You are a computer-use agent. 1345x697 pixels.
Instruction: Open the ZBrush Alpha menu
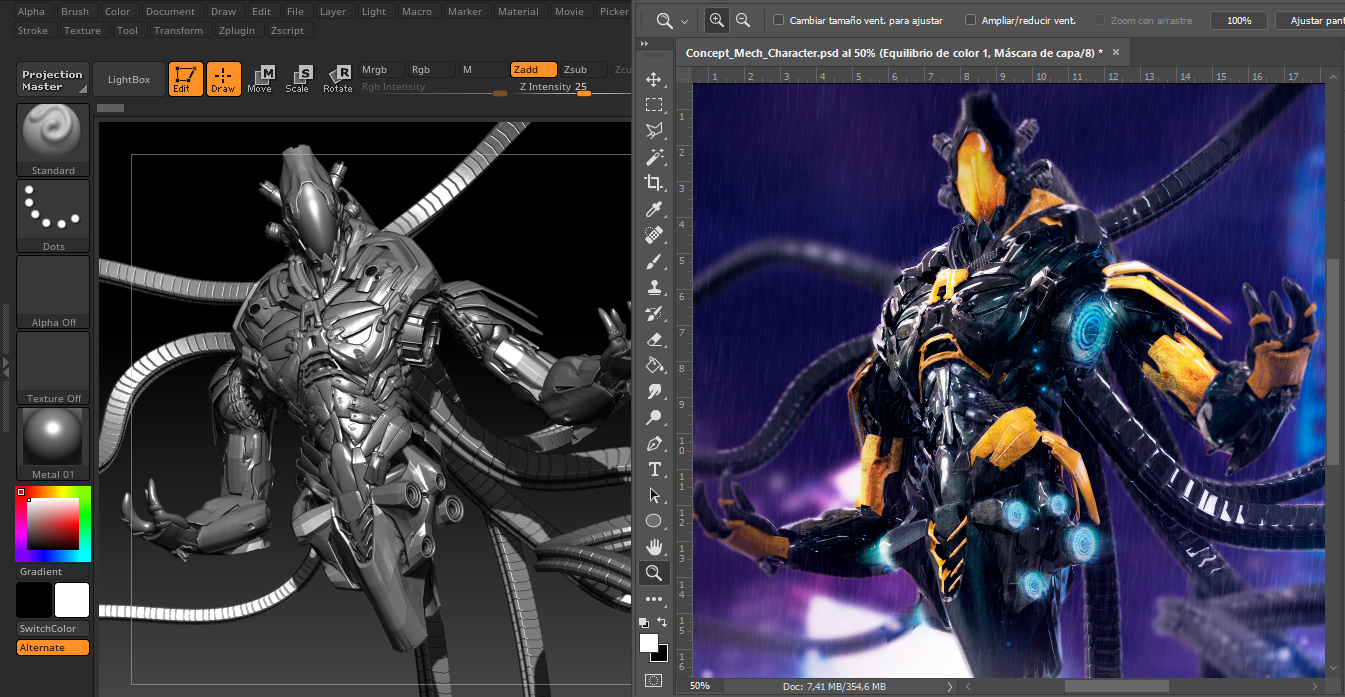[x=32, y=11]
